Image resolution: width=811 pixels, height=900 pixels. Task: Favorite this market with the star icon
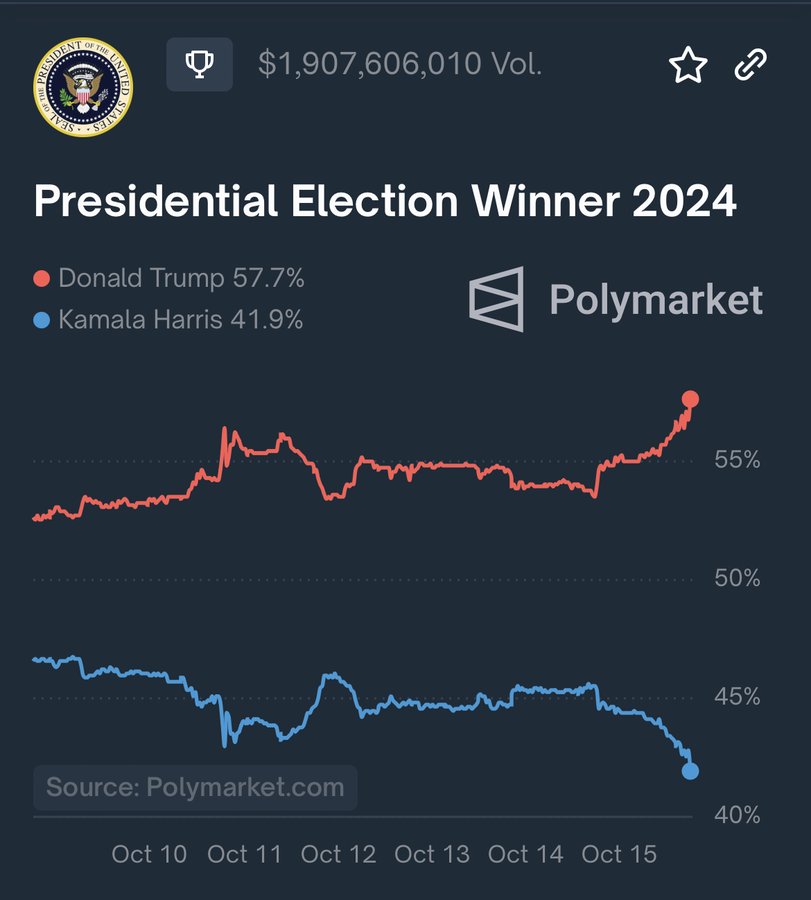[688, 66]
